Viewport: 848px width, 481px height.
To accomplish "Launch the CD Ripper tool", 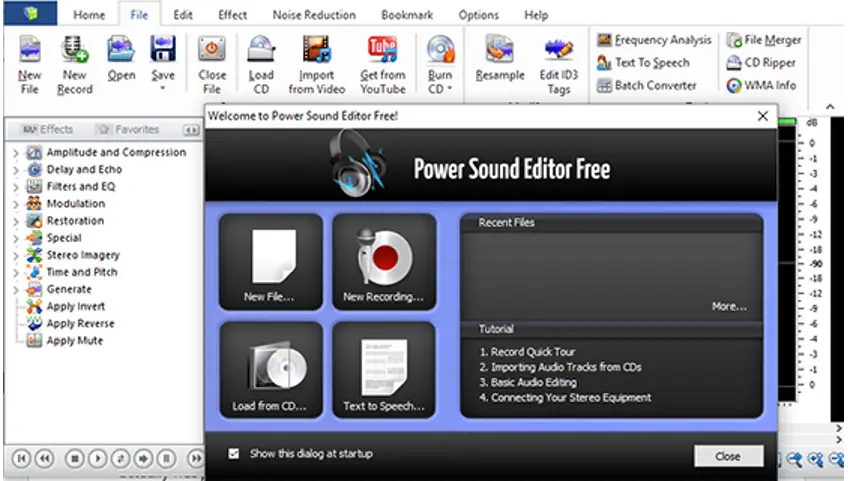I will 761,62.
